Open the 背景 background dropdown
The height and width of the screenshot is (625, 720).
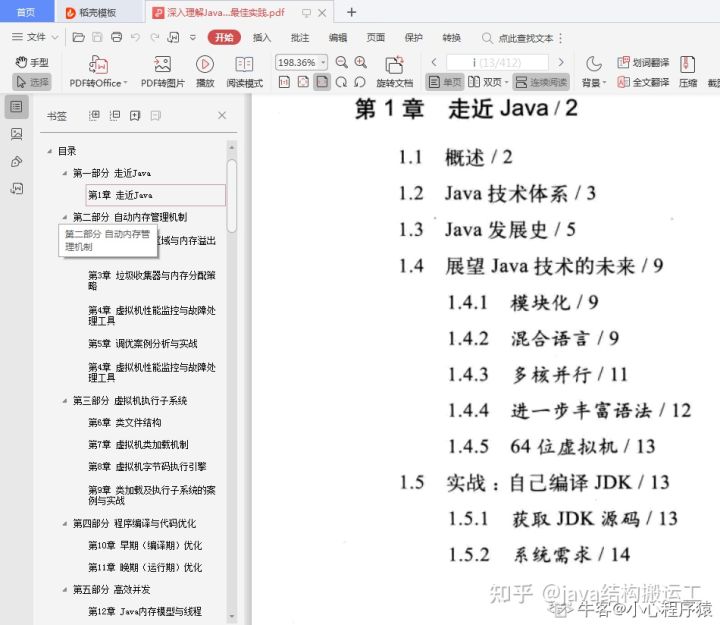594,71
